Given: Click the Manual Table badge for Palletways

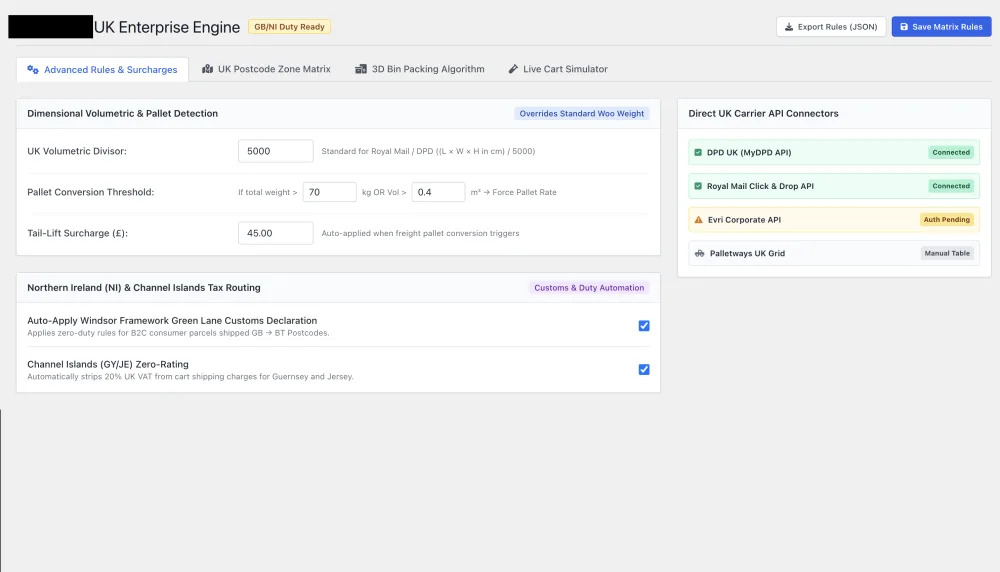Looking at the screenshot, I should (x=947, y=253).
